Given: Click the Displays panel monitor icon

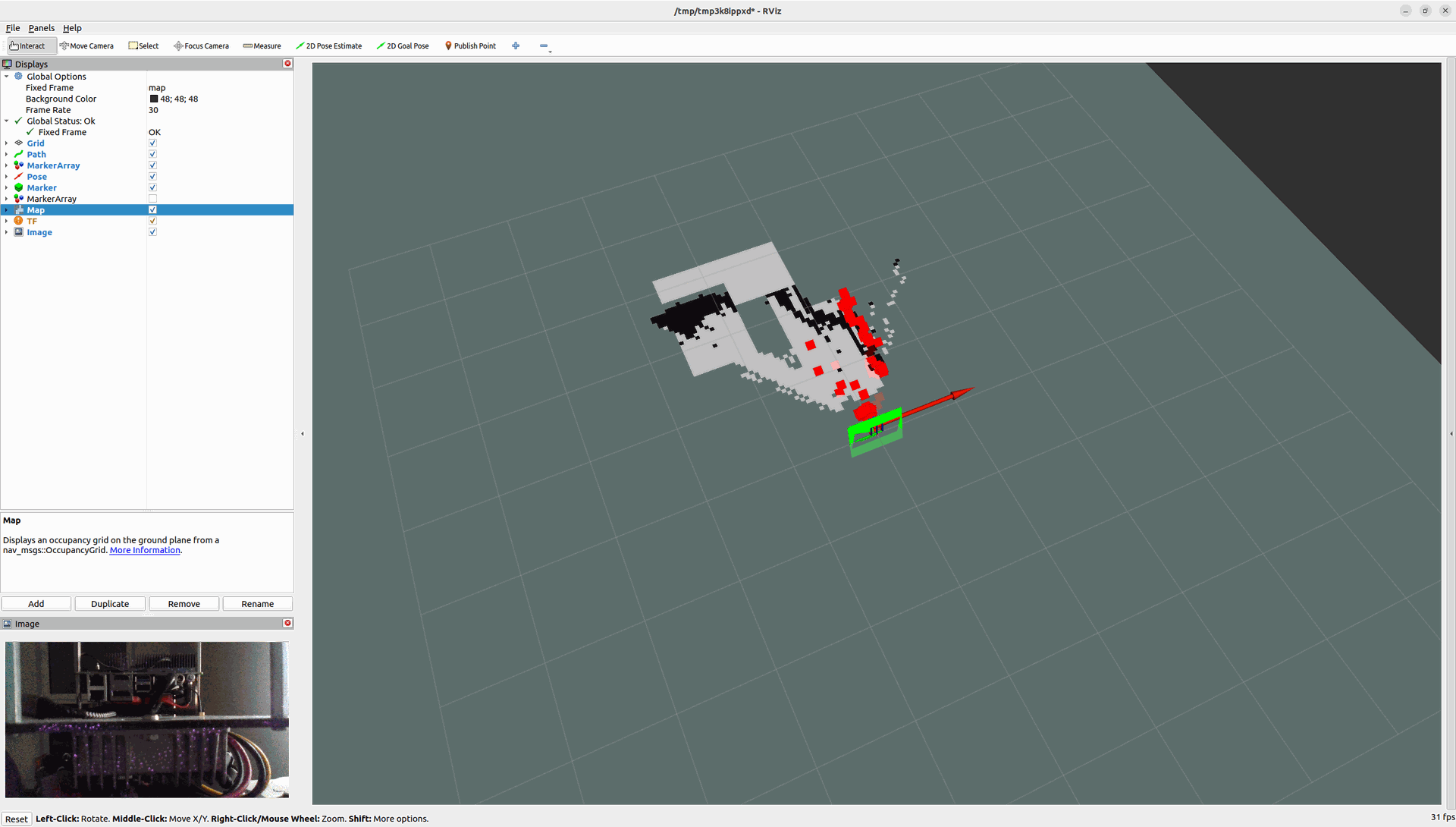Looking at the screenshot, I should (8, 64).
